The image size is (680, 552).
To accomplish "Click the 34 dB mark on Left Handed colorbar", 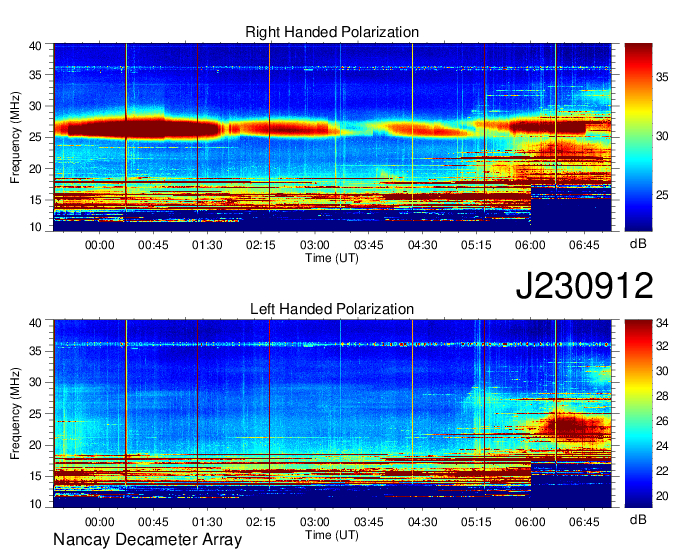I will click(x=662, y=323).
